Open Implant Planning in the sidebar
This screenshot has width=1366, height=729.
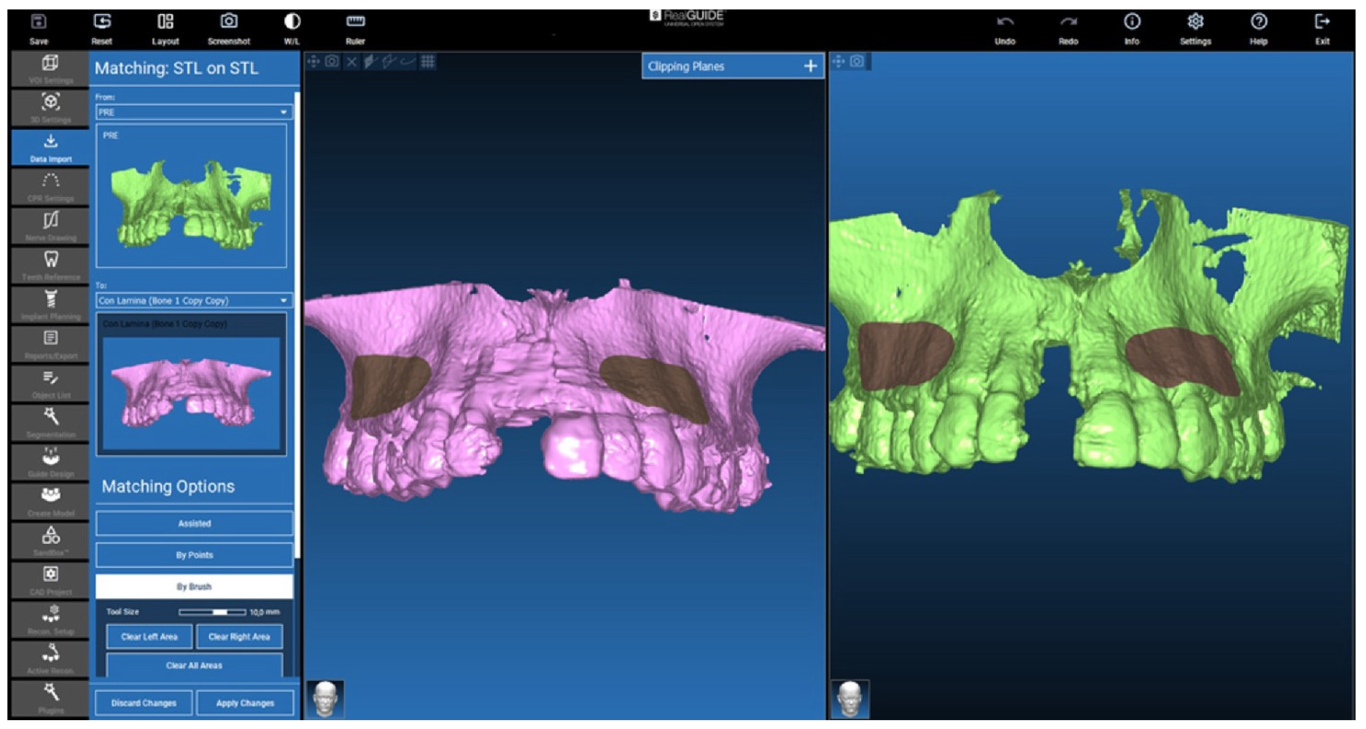(50, 305)
